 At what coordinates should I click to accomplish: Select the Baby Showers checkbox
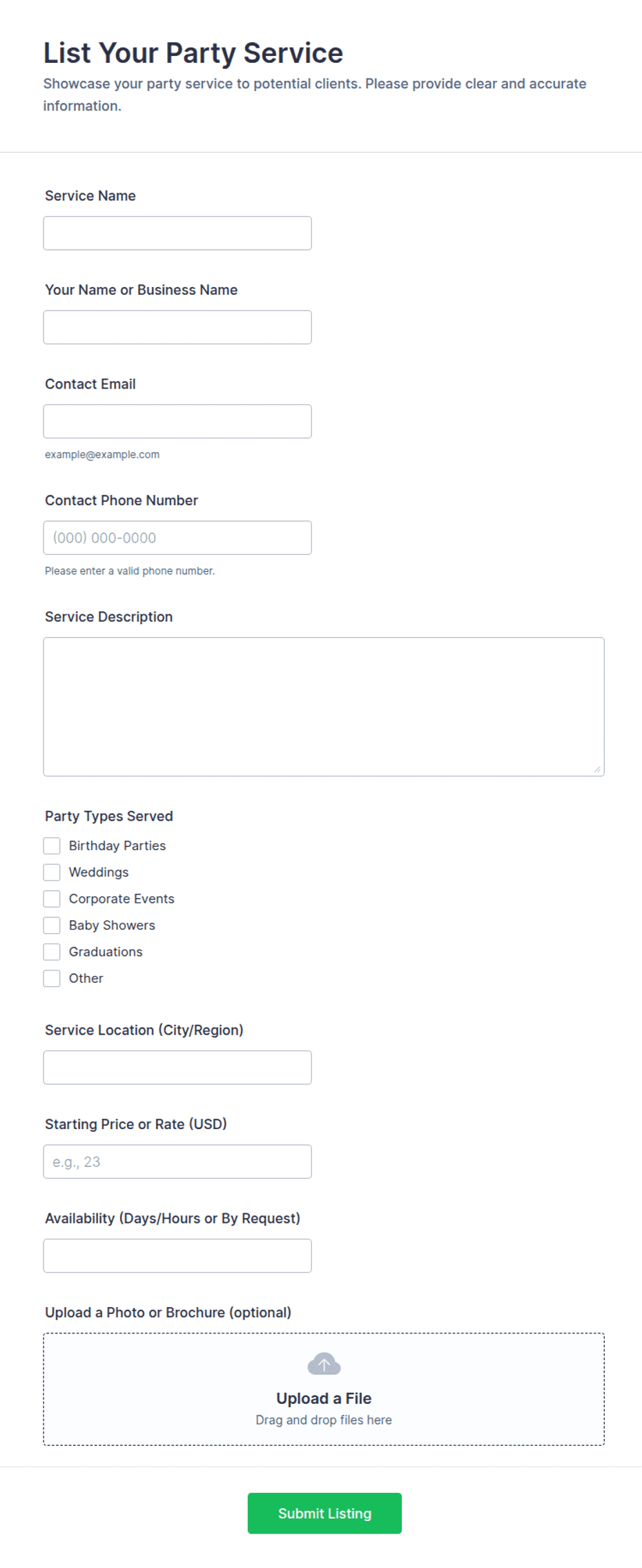click(x=52, y=925)
